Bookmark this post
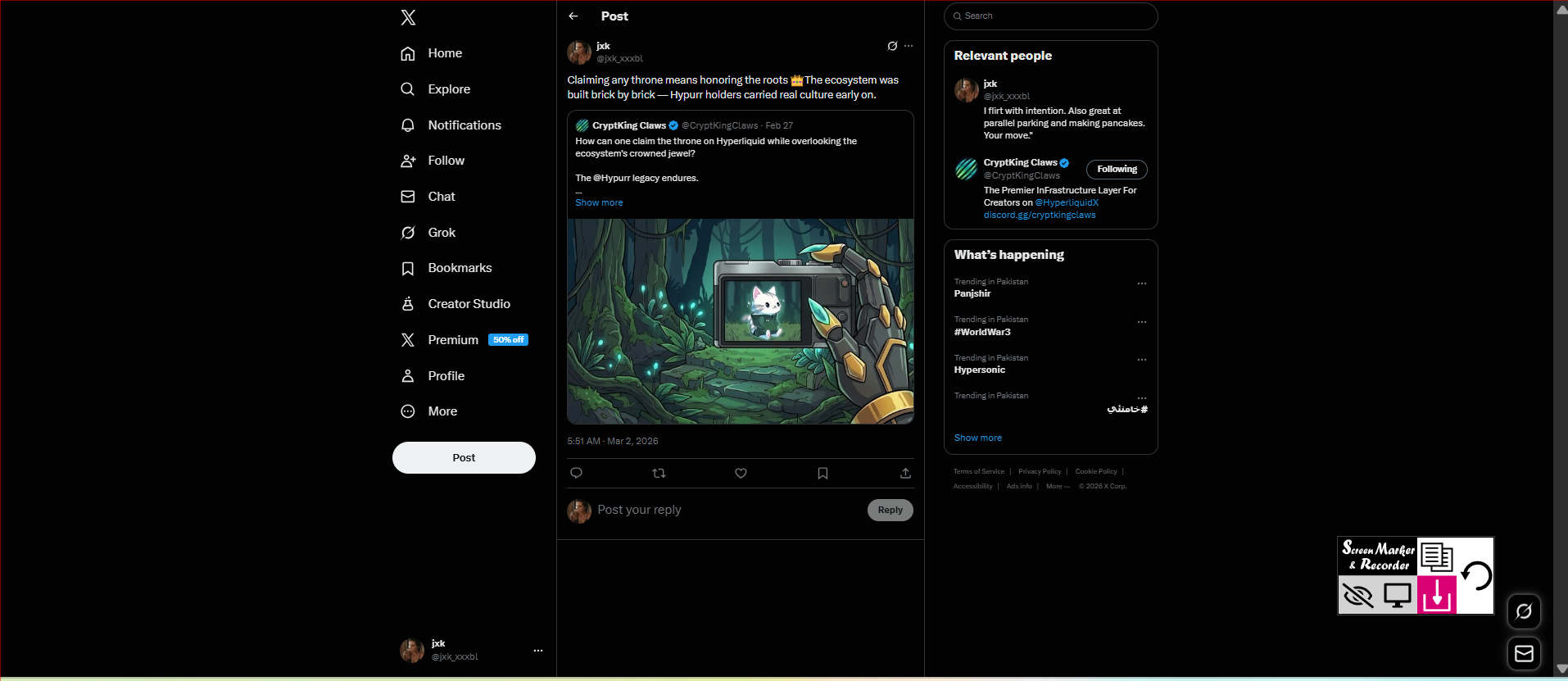 [823, 473]
